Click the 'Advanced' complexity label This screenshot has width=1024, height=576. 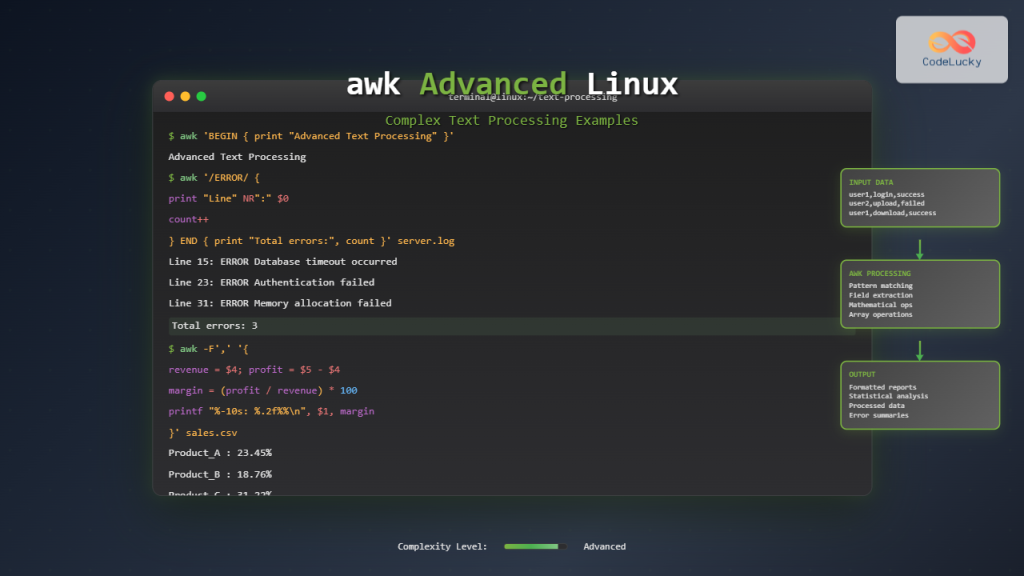pyautogui.click(x=605, y=546)
